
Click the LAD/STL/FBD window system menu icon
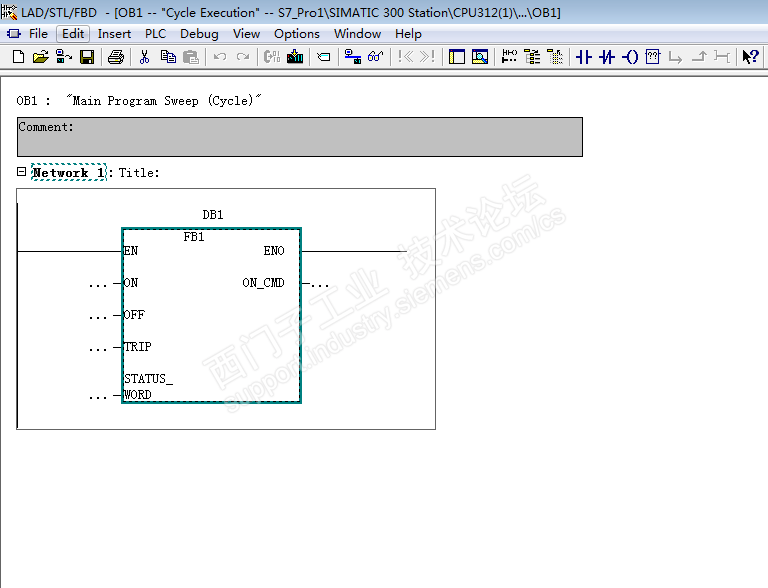coord(9,12)
